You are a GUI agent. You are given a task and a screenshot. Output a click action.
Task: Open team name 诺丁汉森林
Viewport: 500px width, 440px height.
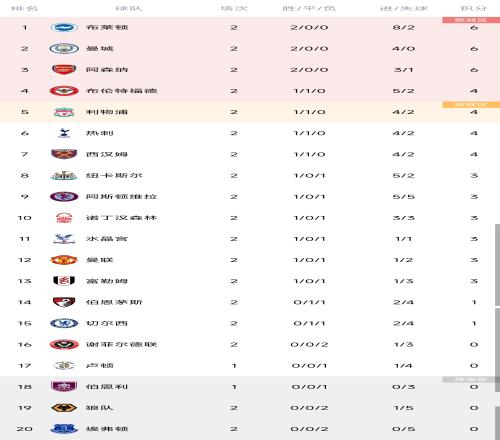click(x=121, y=218)
